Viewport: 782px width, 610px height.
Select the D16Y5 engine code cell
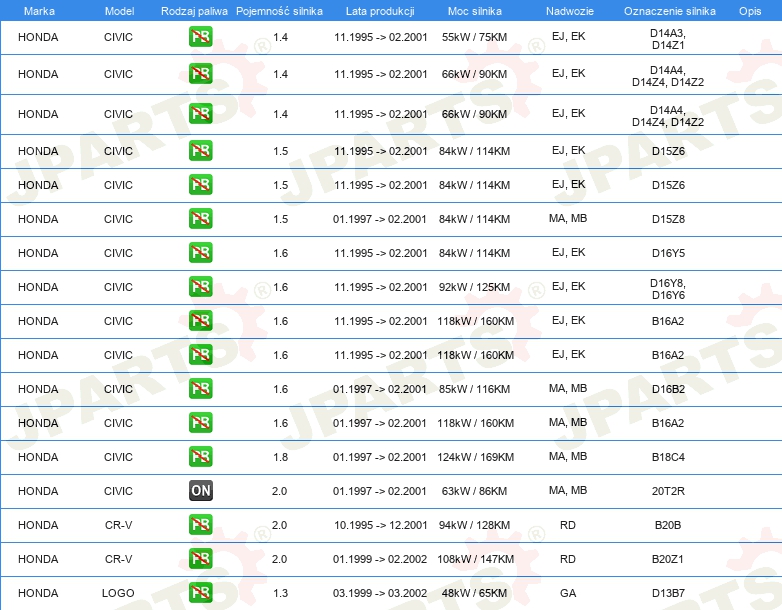point(668,253)
